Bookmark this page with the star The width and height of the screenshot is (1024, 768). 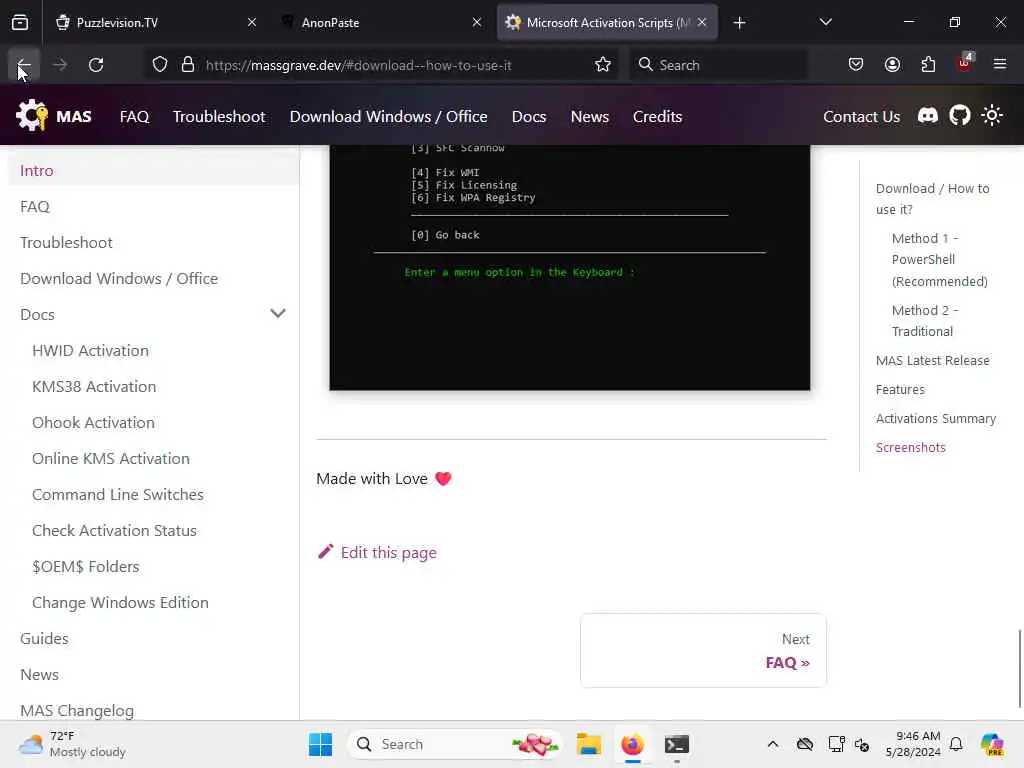603,65
